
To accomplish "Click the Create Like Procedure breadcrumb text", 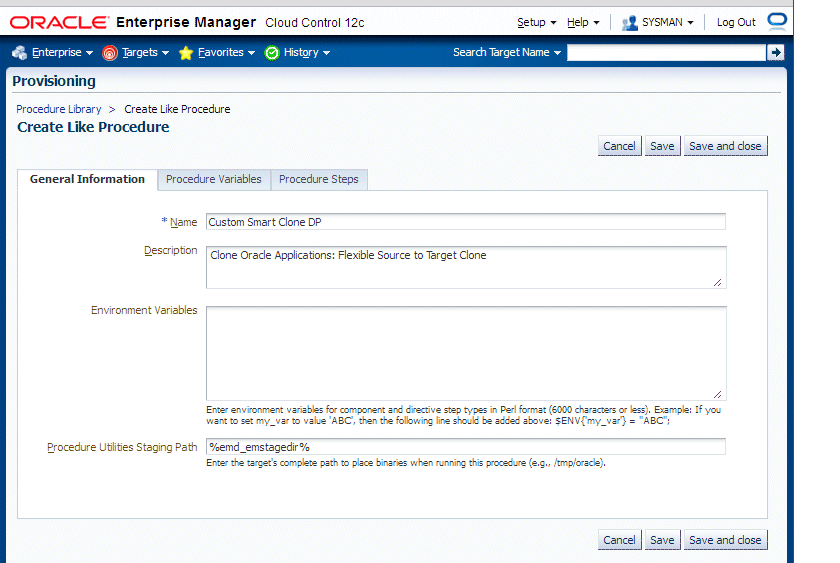I will [x=177, y=109].
